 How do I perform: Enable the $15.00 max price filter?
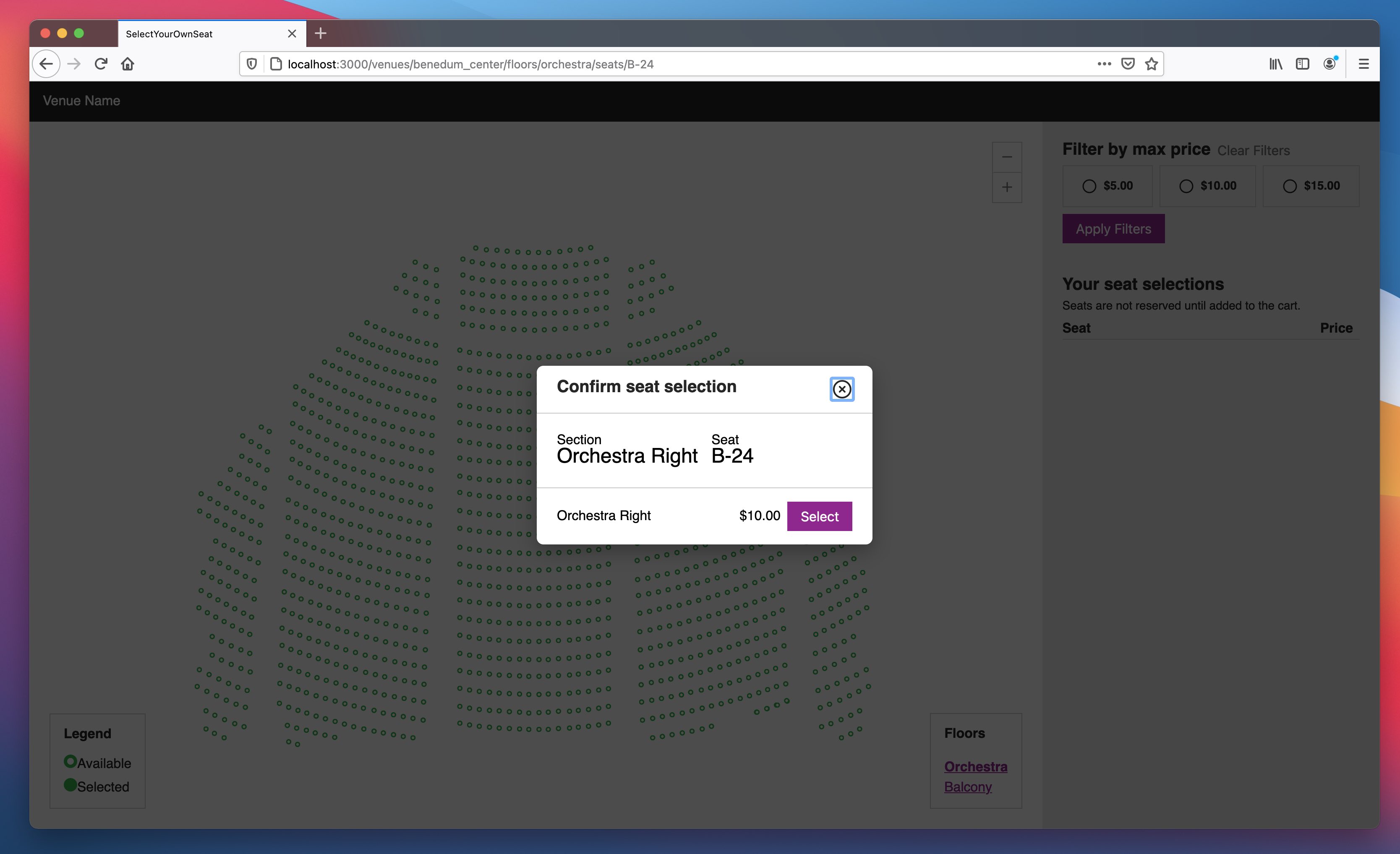point(1291,185)
